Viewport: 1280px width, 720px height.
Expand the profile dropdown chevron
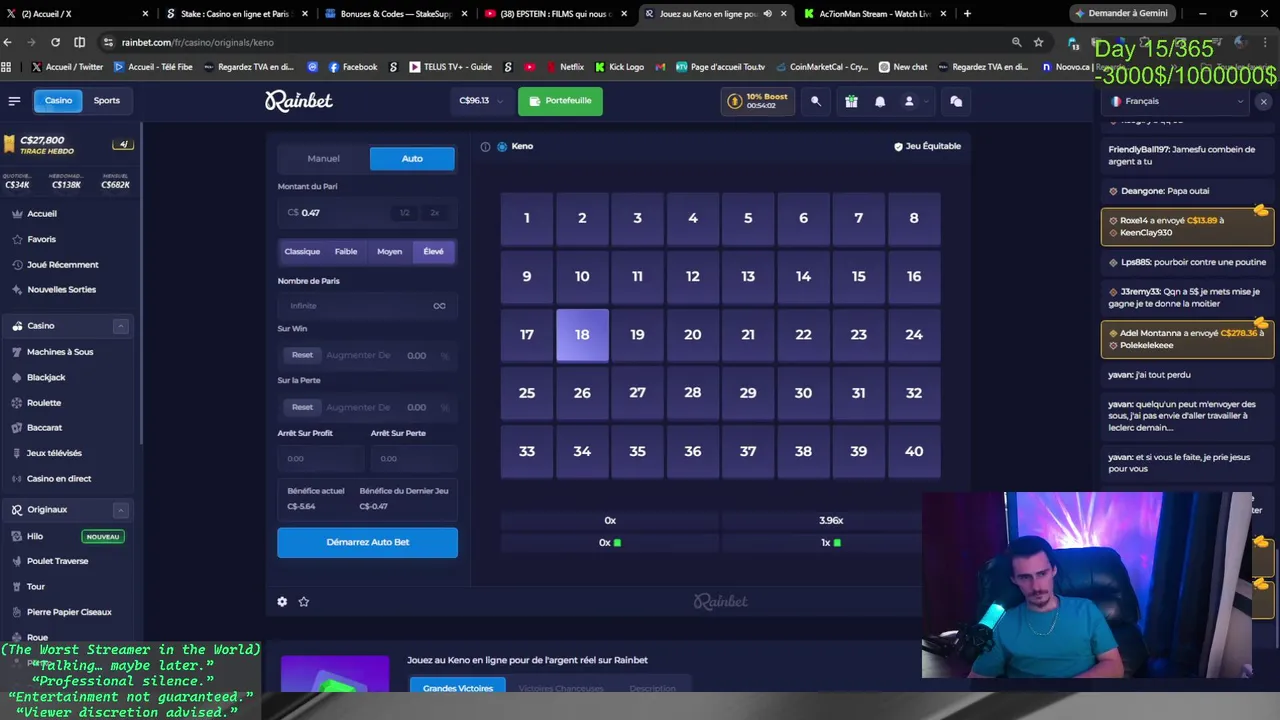tap(926, 101)
